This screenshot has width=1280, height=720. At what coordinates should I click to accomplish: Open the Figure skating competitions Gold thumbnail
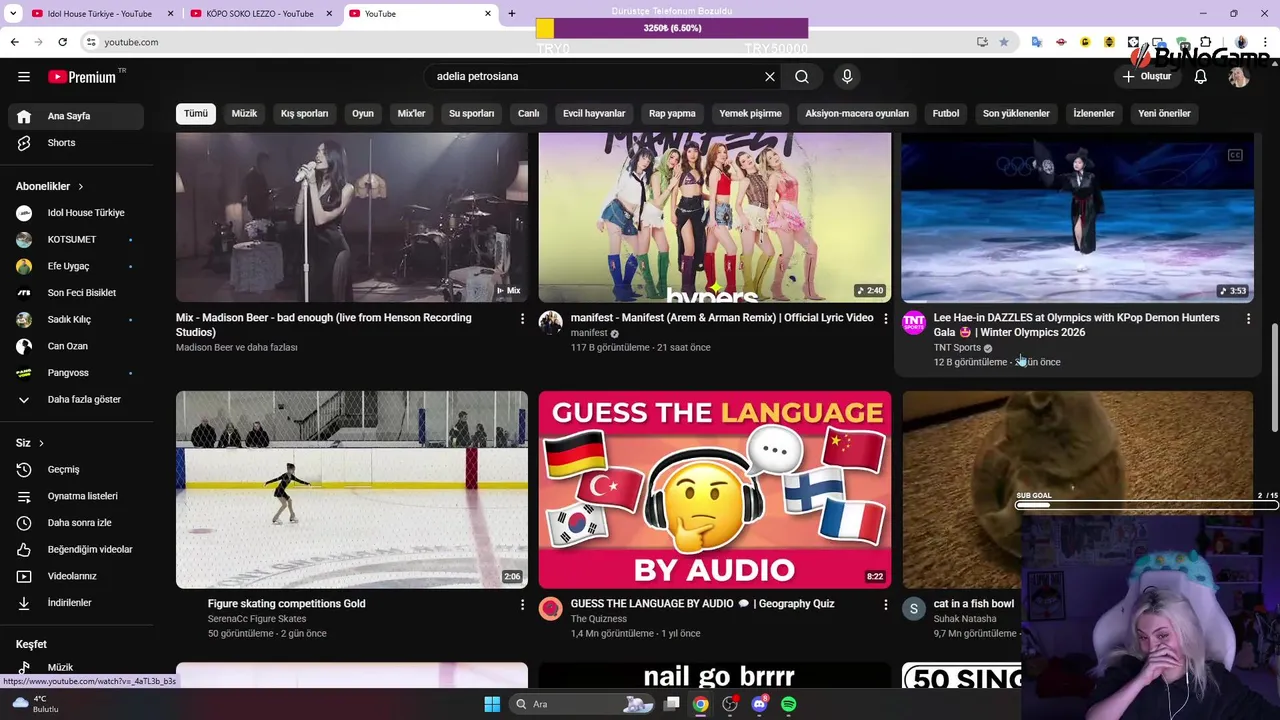tap(352, 490)
